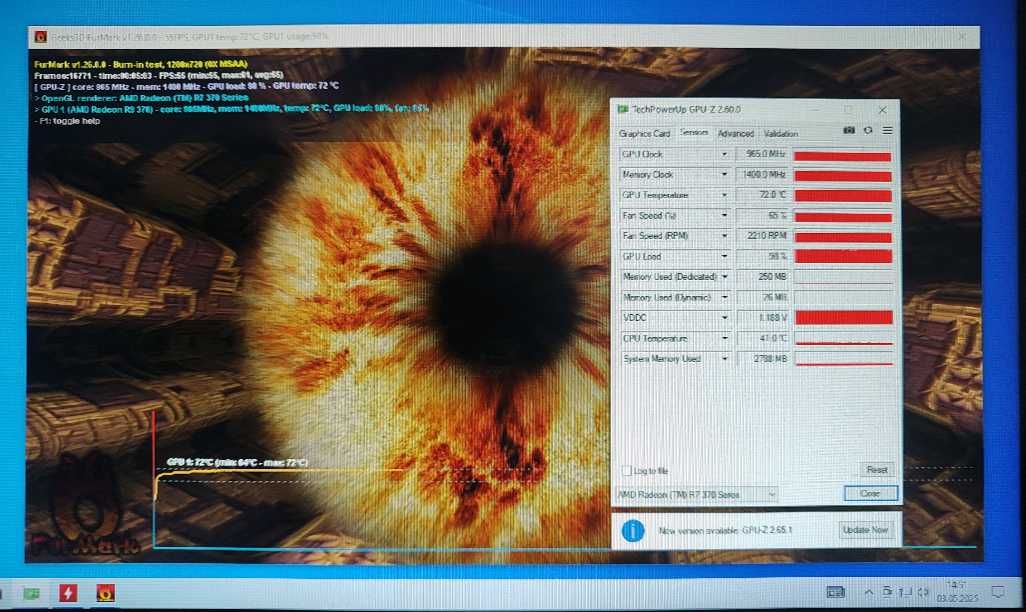Screen dimensions: 1026x612
Task: Expand the Memory Clock sensor dropdown
Action: click(724, 175)
